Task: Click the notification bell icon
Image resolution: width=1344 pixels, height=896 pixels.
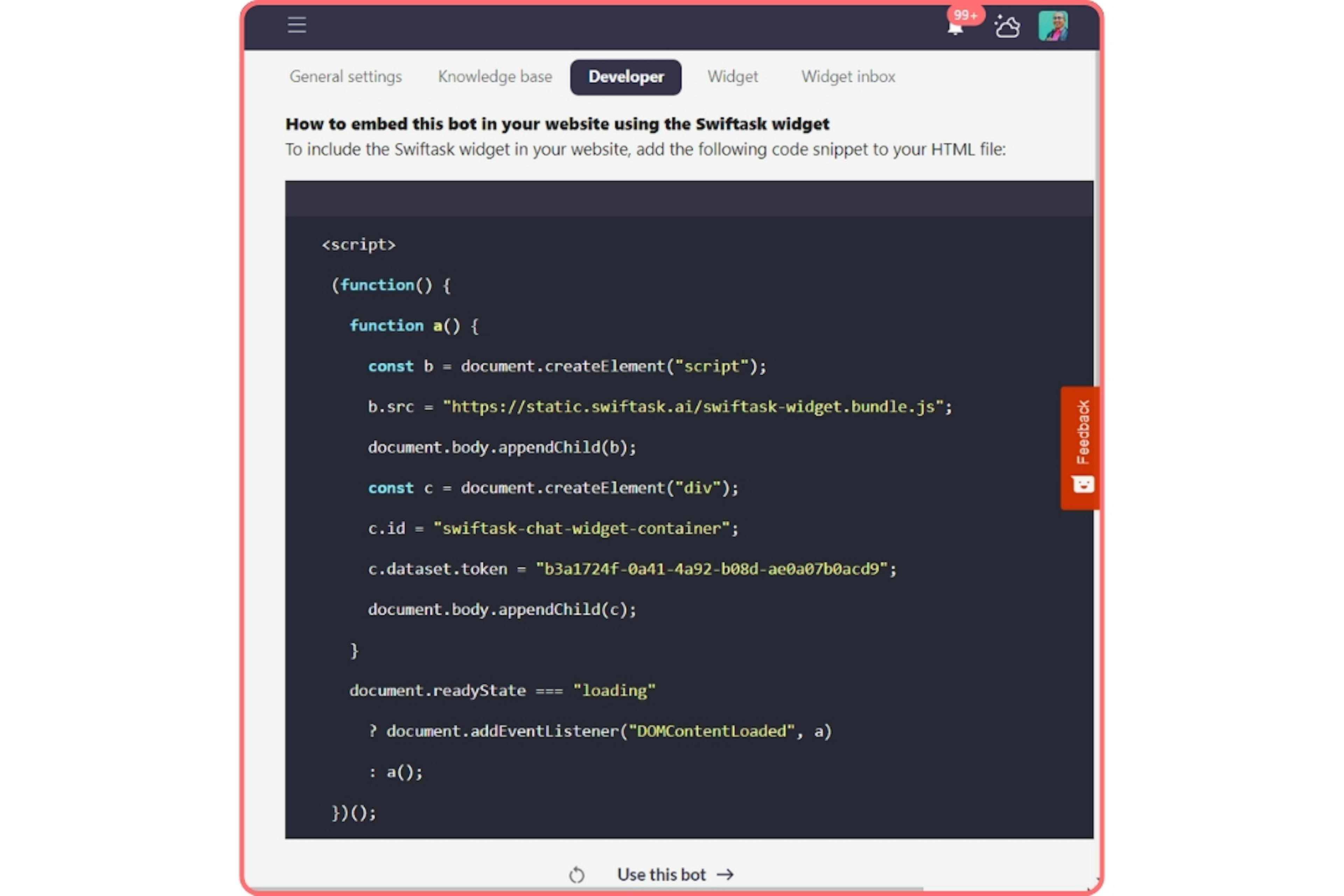Action: click(955, 25)
